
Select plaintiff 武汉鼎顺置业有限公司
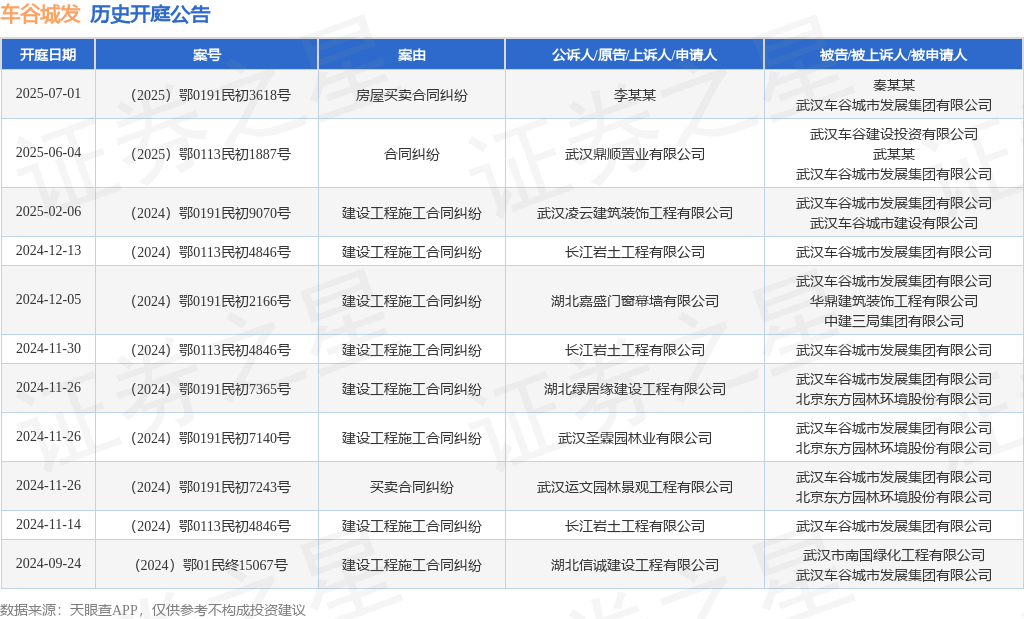(634, 154)
